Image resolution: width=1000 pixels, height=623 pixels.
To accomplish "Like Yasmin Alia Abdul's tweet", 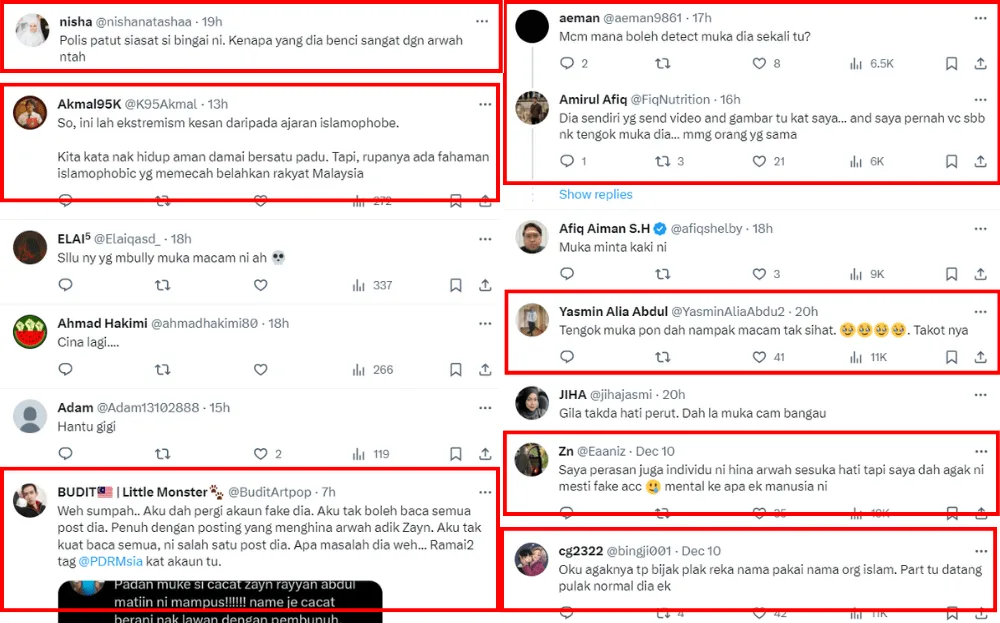I will click(x=760, y=357).
